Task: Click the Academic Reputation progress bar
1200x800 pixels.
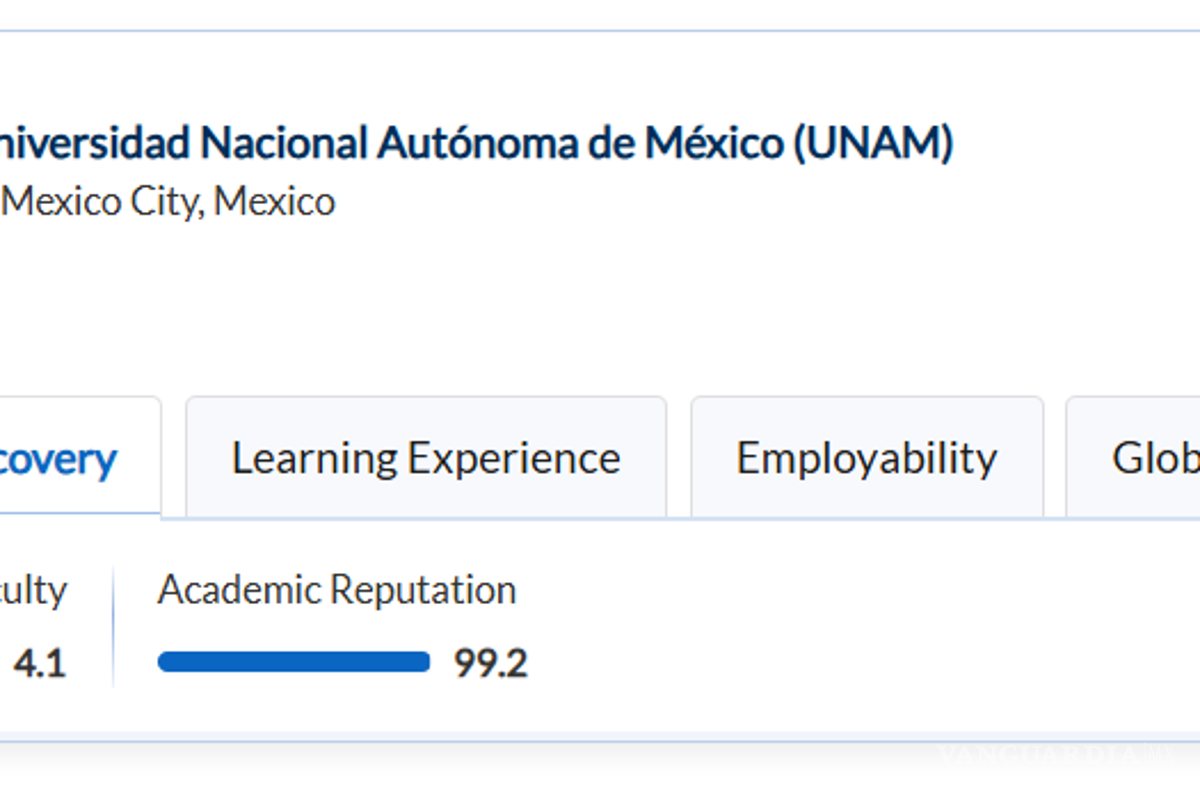Action: click(x=293, y=661)
